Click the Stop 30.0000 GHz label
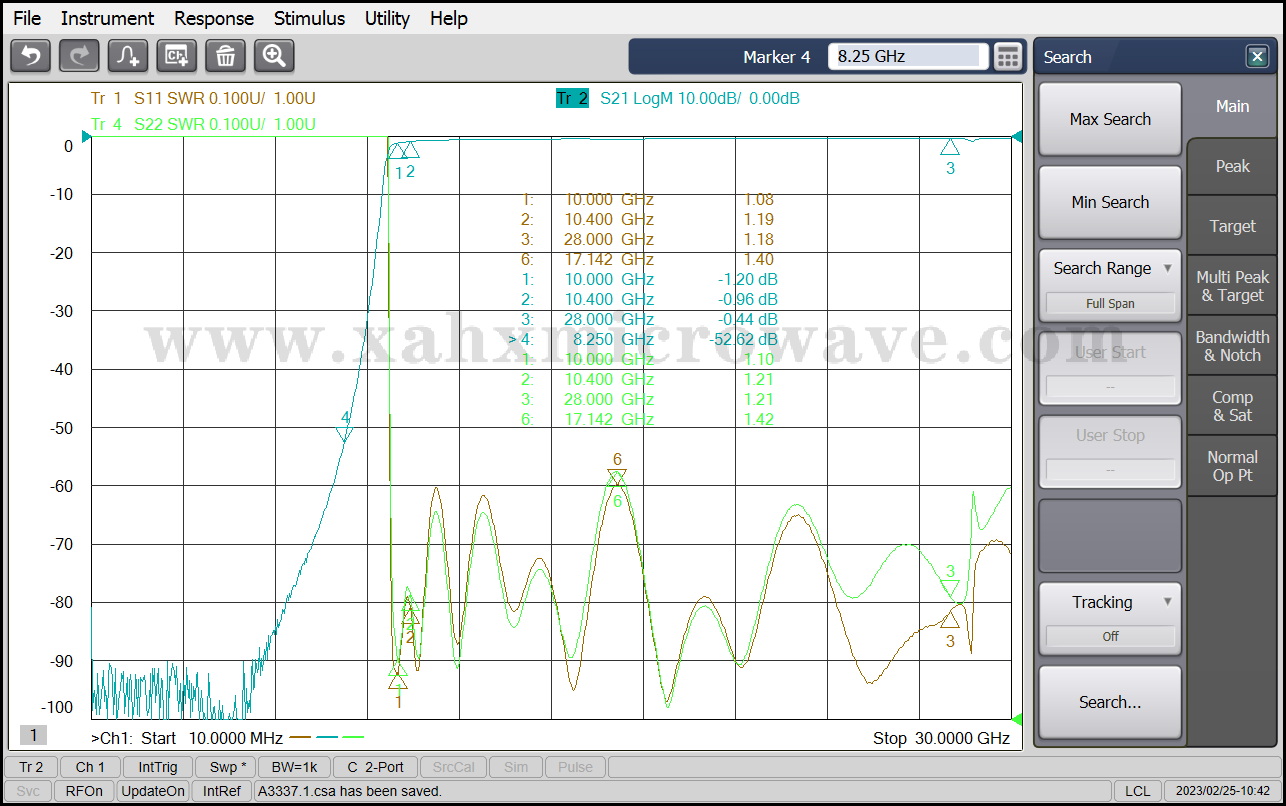This screenshot has height=806, width=1286. coord(941,738)
